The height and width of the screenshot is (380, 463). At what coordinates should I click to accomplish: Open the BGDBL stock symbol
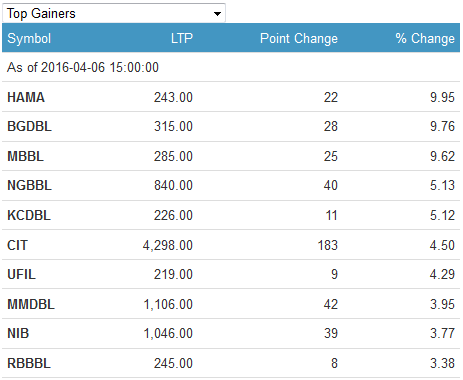(29, 126)
